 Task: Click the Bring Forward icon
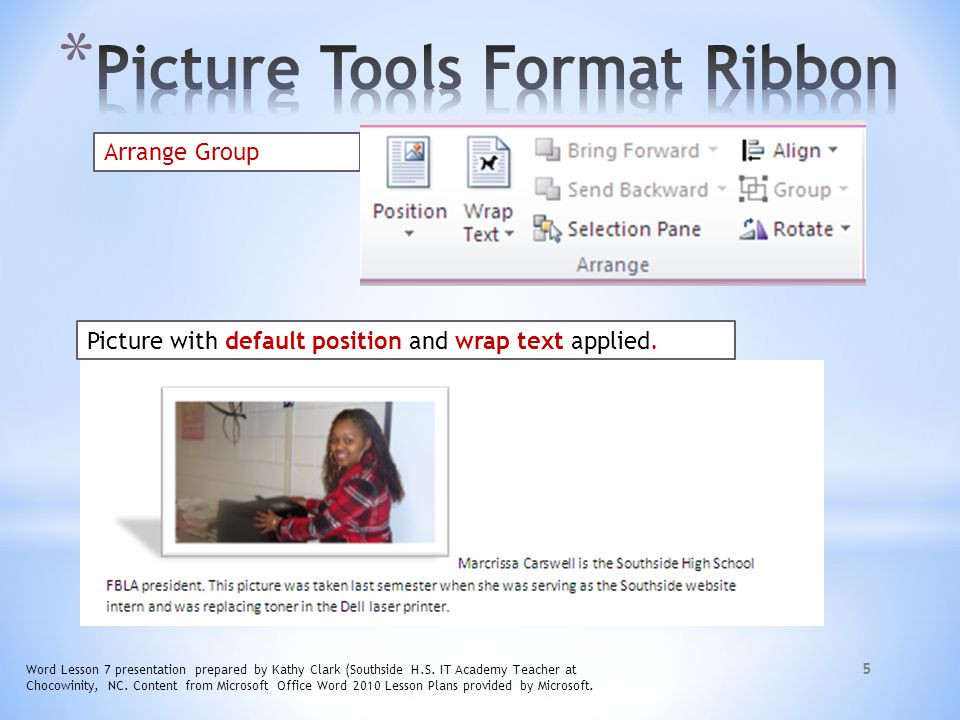click(x=547, y=150)
